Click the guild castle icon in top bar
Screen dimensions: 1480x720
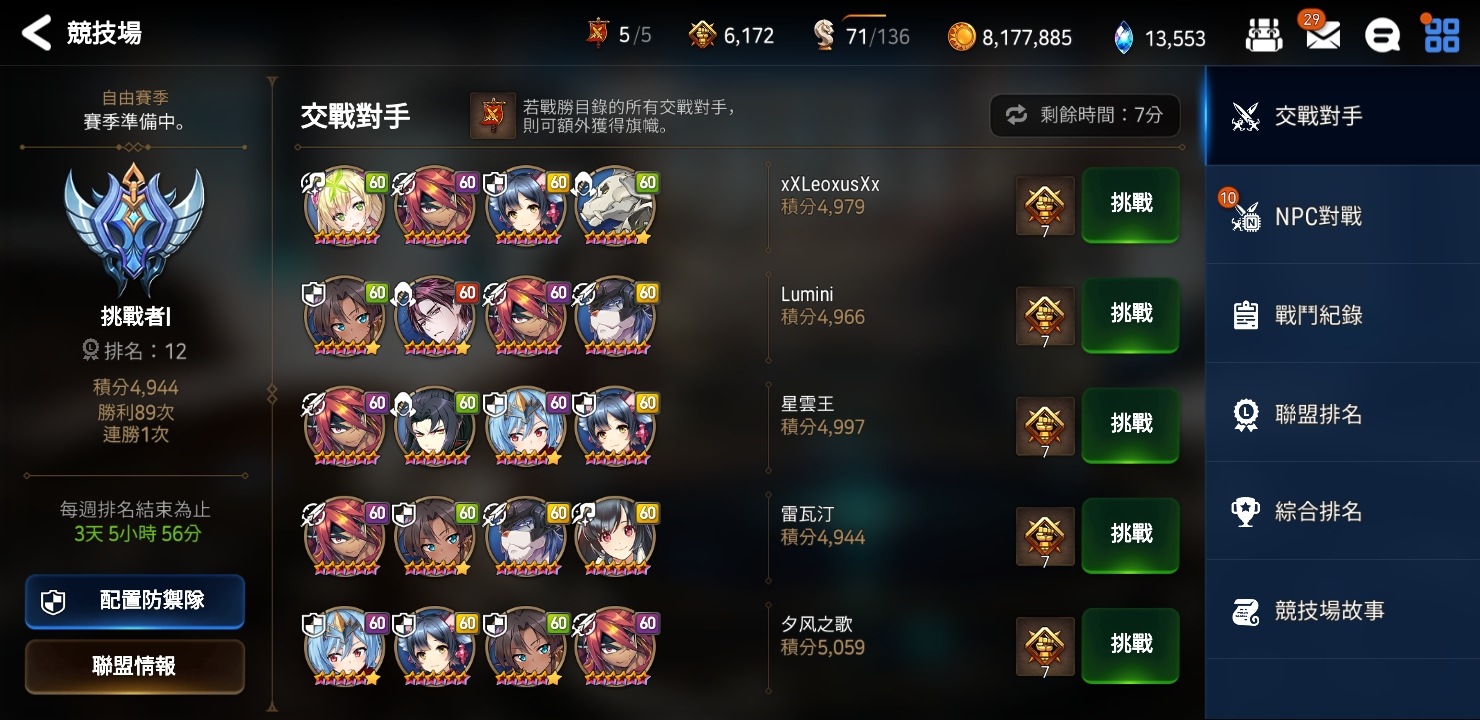[x=1264, y=36]
